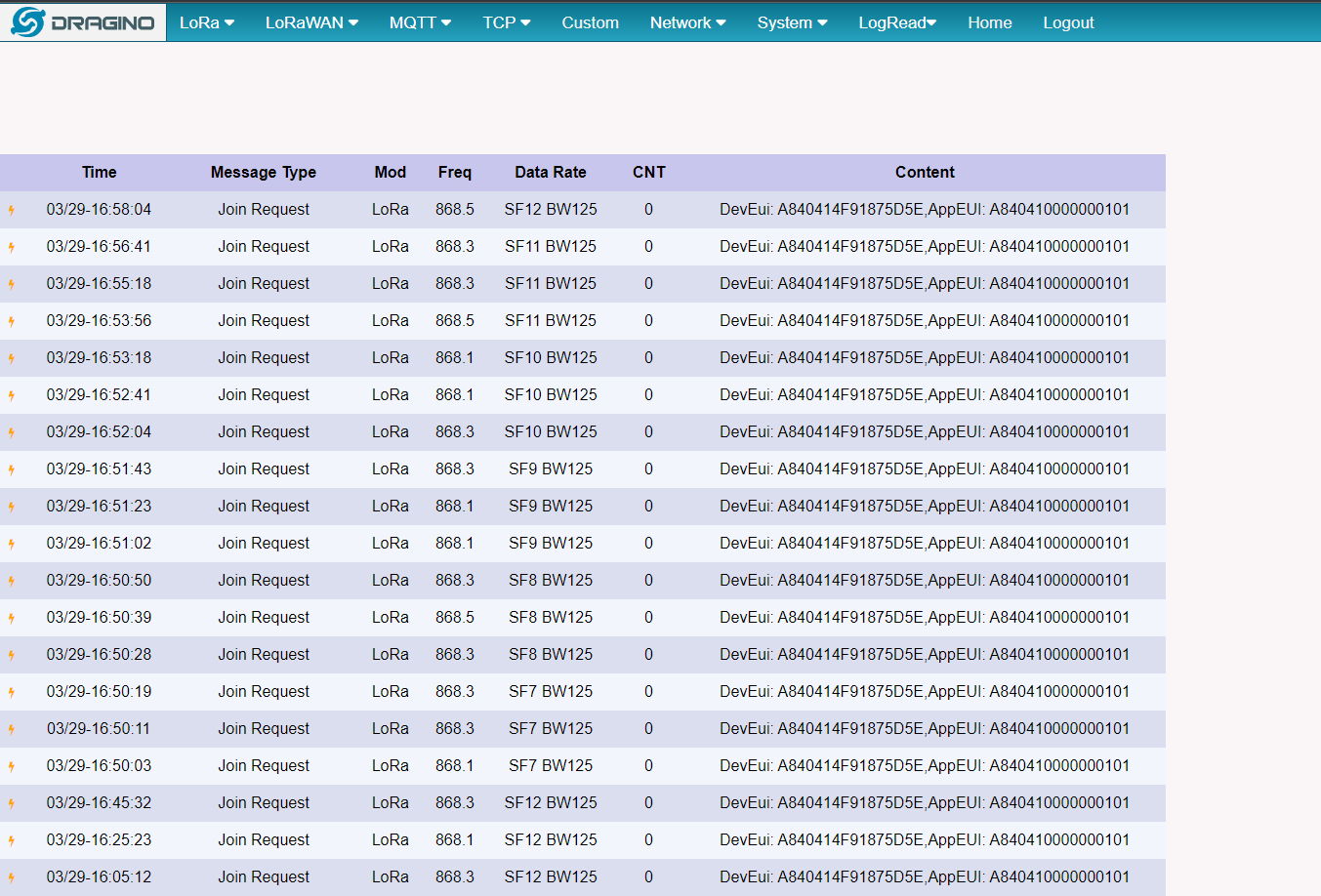The width and height of the screenshot is (1321, 896).
Task: Click lightning icon of 16:53:18 row
Action: 12,358
